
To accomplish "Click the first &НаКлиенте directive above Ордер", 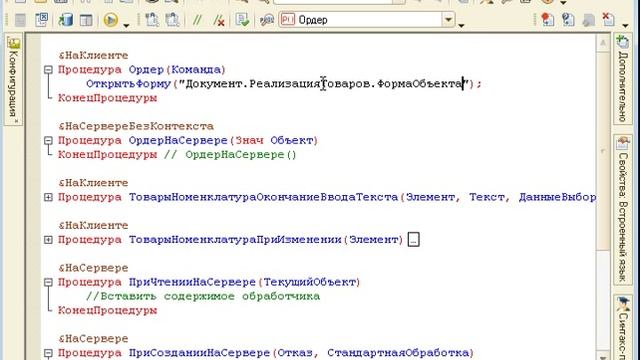I will [93, 56].
